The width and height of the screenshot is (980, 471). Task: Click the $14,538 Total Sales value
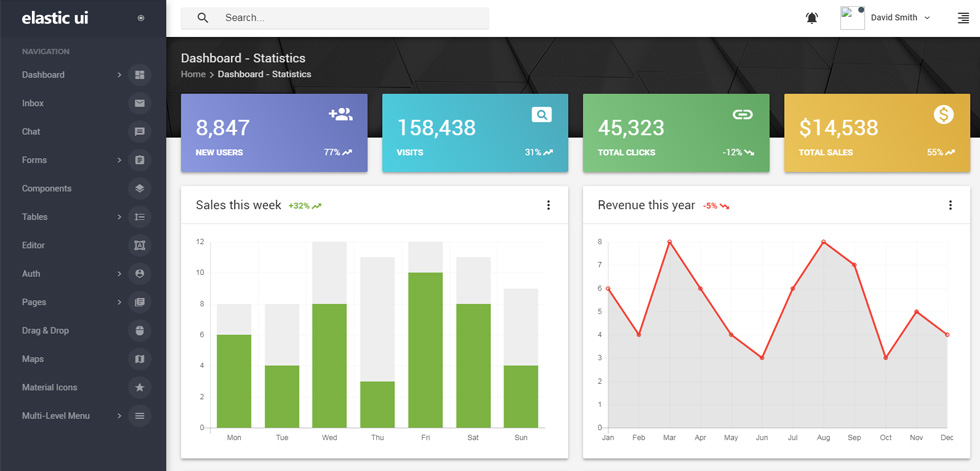coord(839,127)
